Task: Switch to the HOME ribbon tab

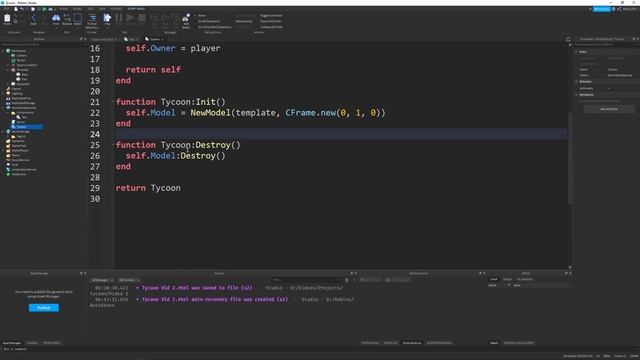Action: (64, 9)
